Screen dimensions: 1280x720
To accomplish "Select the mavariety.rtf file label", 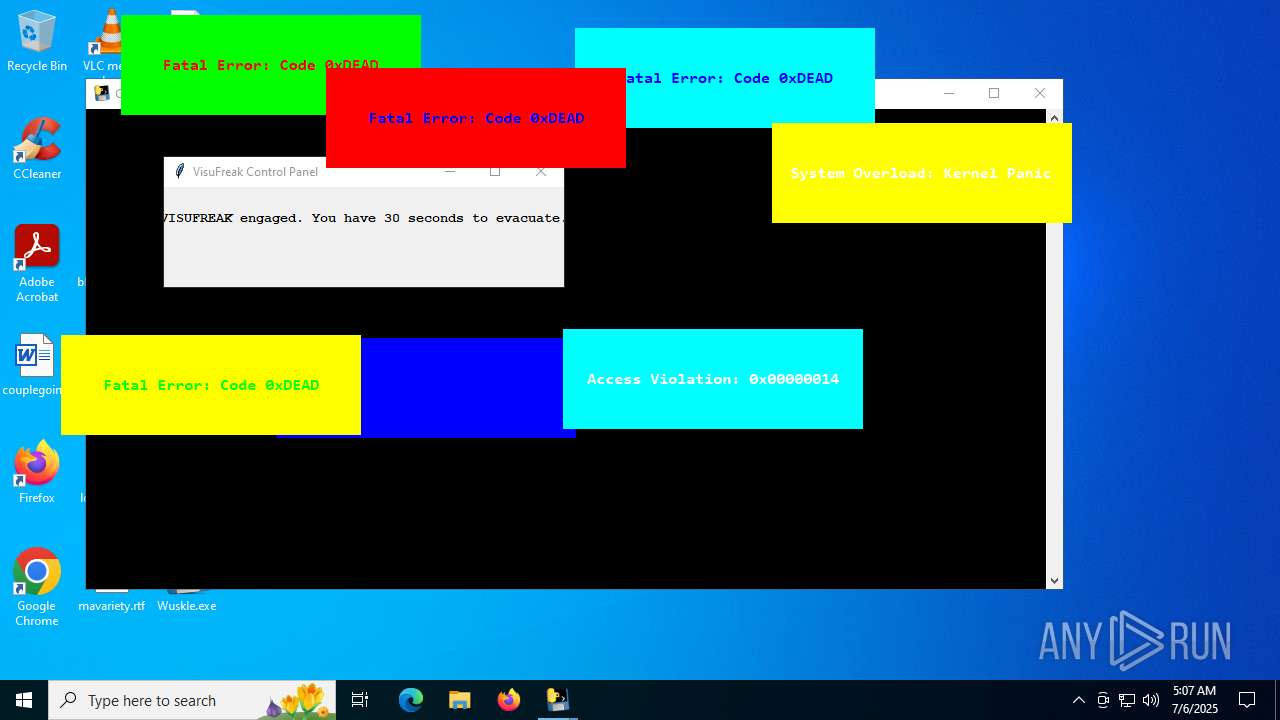I will tap(111, 606).
